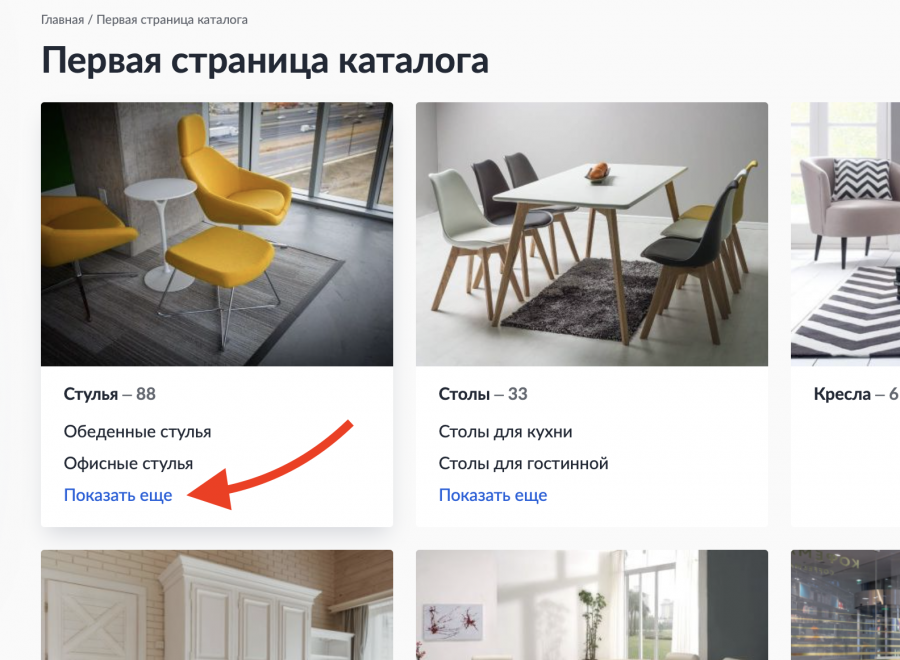The width and height of the screenshot is (900, 660).
Task: Click the count 88 beside Стулья
Action: click(x=146, y=394)
